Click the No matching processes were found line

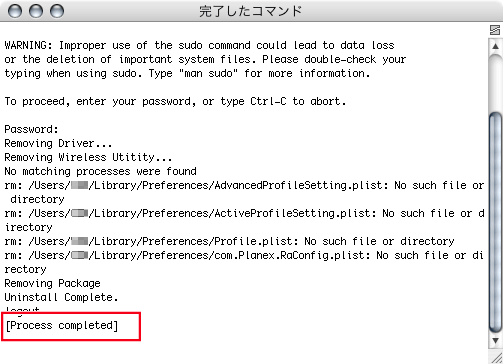coord(100,171)
